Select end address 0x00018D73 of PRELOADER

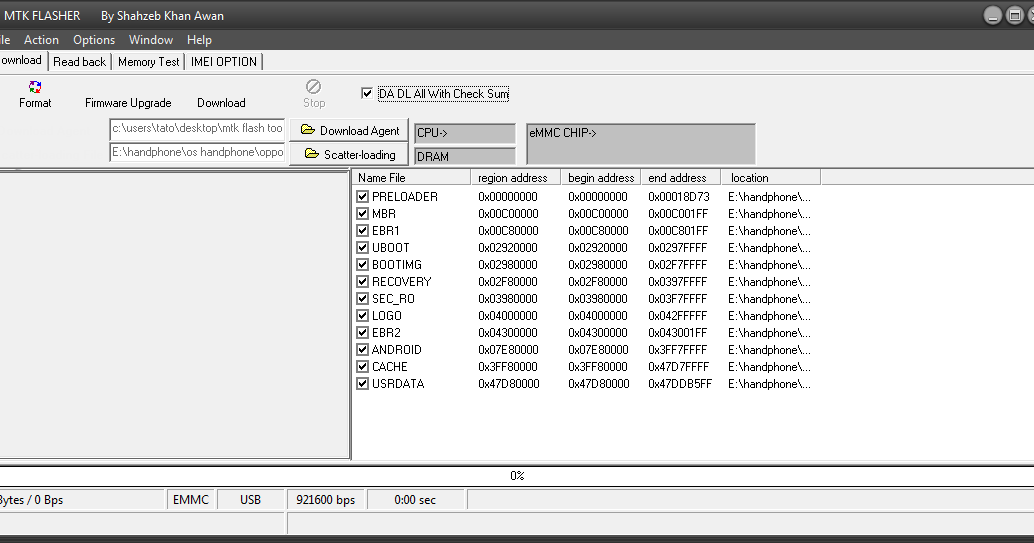(x=679, y=197)
